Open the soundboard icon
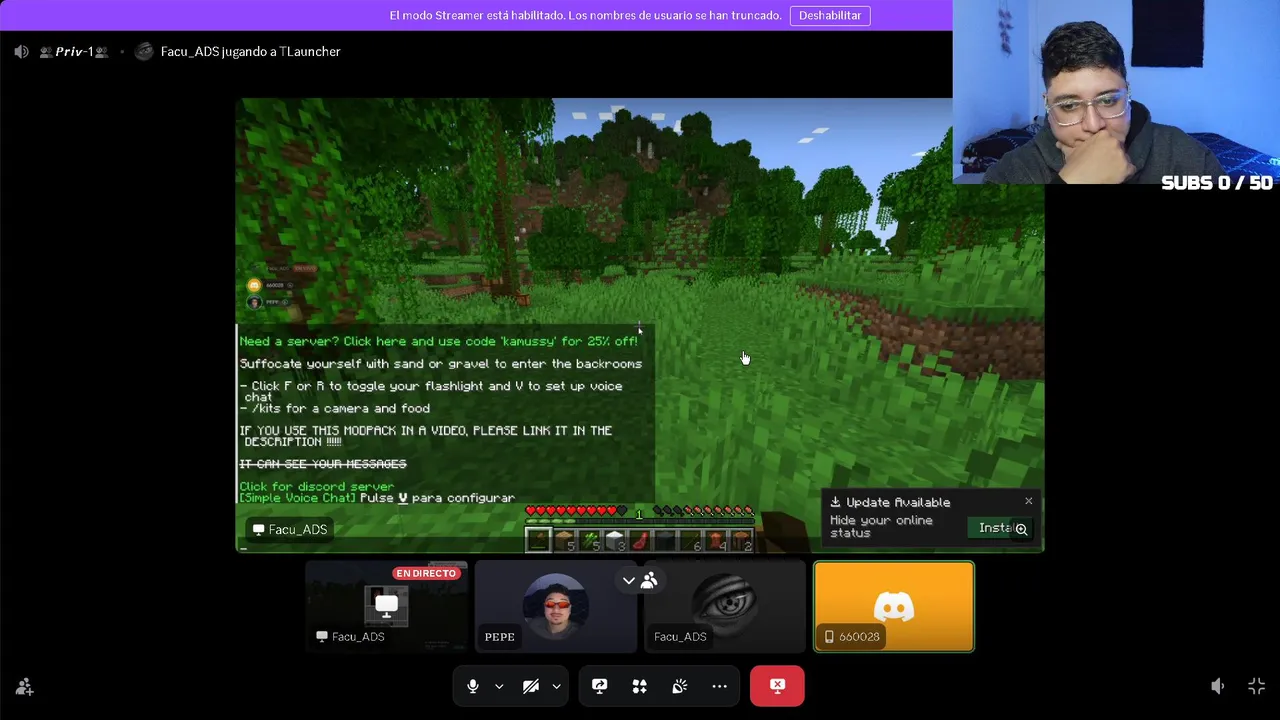The width and height of the screenshot is (1280, 720). tap(679, 686)
